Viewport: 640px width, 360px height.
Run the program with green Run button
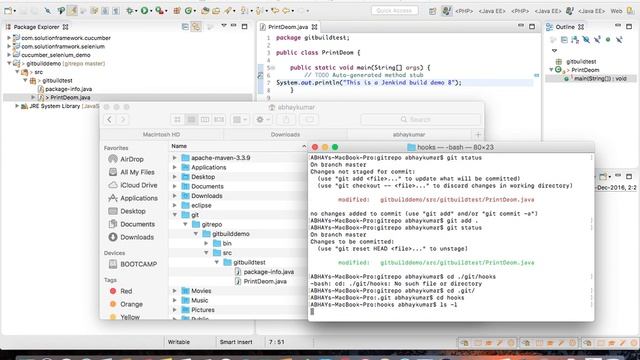tap(144, 11)
